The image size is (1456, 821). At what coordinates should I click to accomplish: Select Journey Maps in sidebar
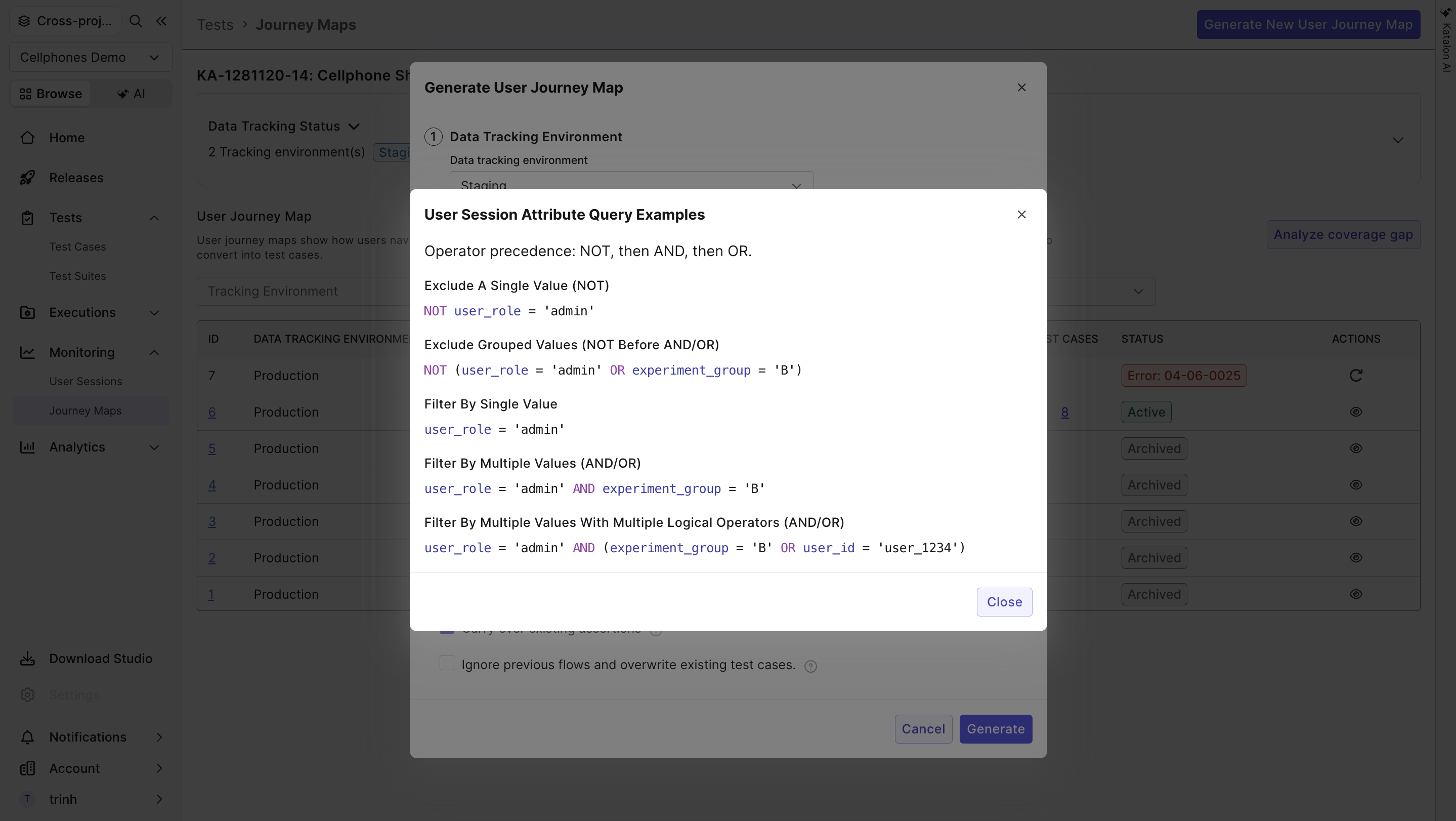tap(91, 411)
